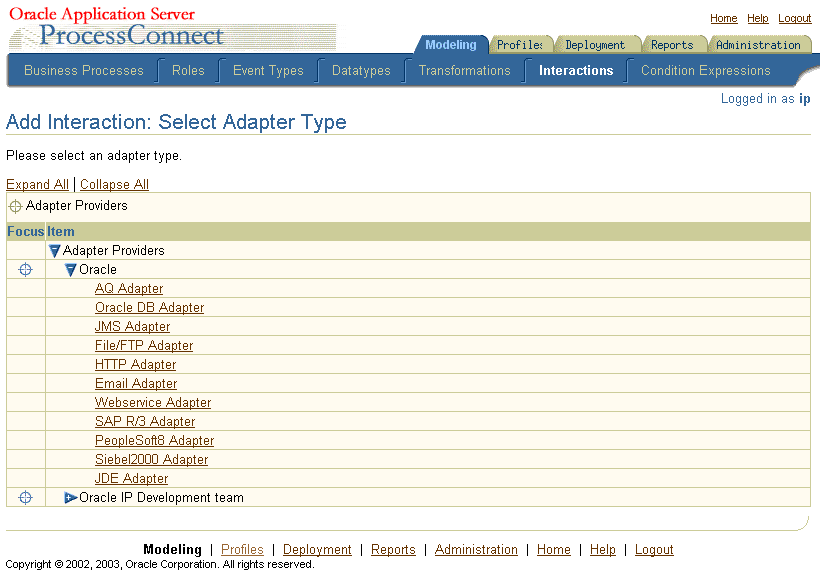
Task: Click the Oracle tree row label
Action: point(98,270)
